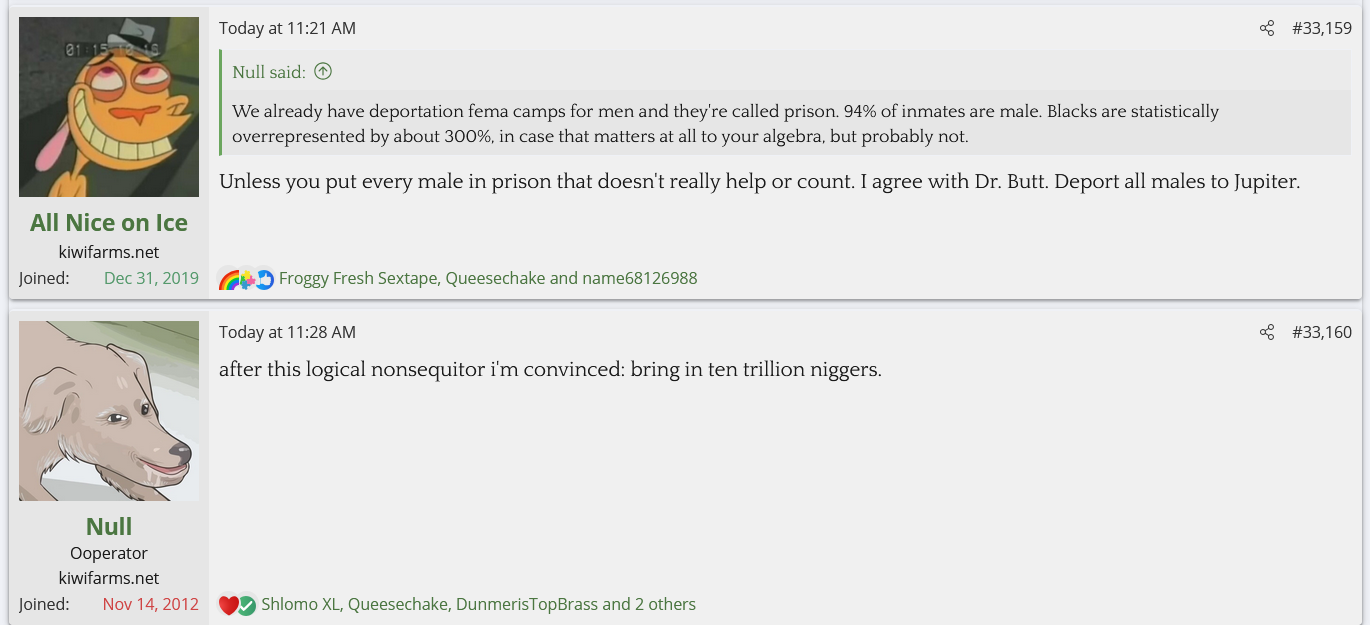The height and width of the screenshot is (625, 1370).
Task: Open the Null dog avatar image
Action: [109, 410]
